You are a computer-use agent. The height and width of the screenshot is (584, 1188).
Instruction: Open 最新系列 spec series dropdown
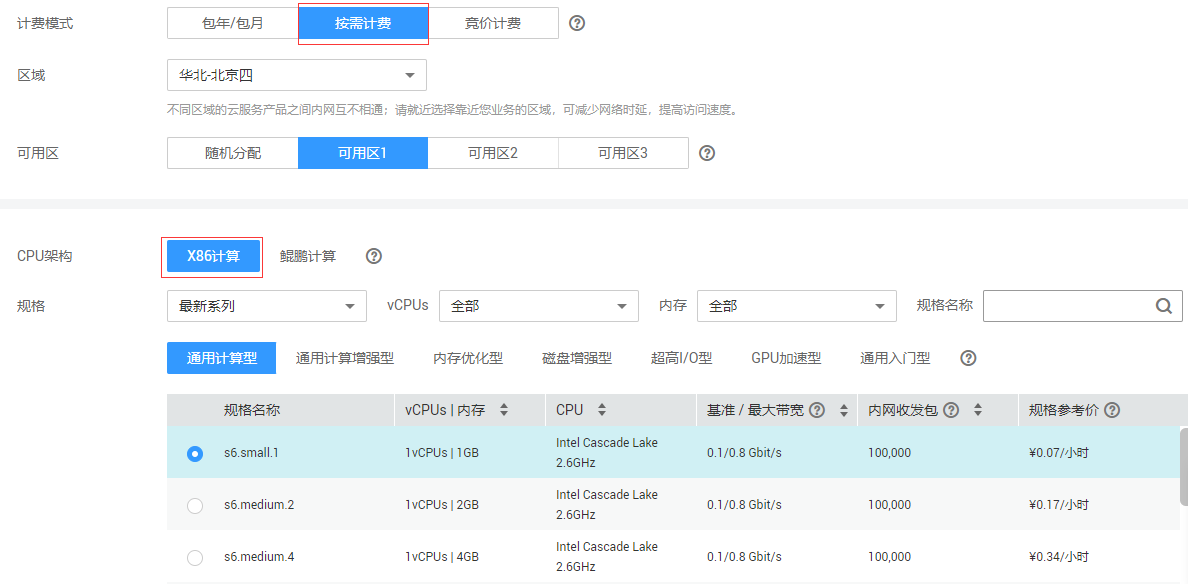tap(267, 306)
